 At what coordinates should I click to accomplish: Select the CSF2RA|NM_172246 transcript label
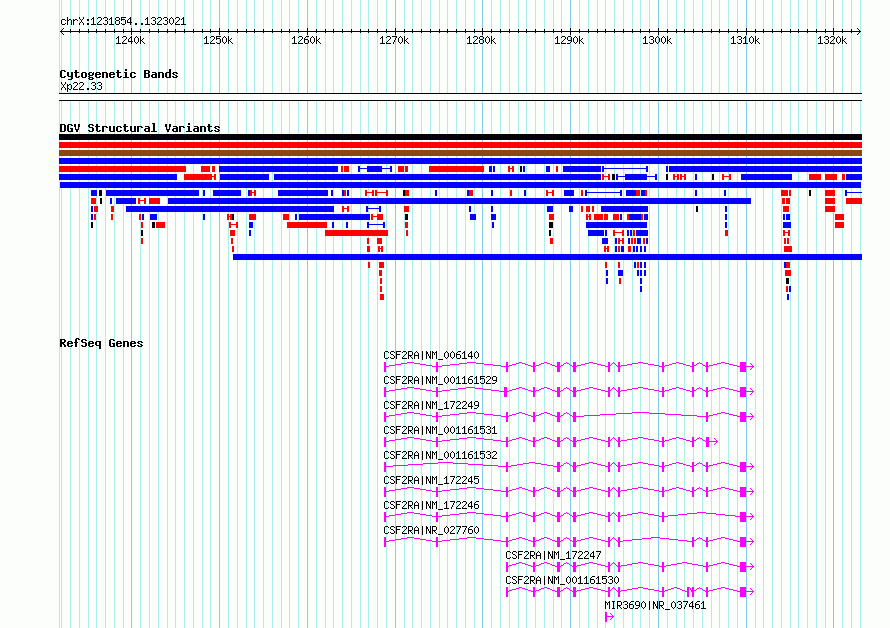pyautogui.click(x=431, y=505)
